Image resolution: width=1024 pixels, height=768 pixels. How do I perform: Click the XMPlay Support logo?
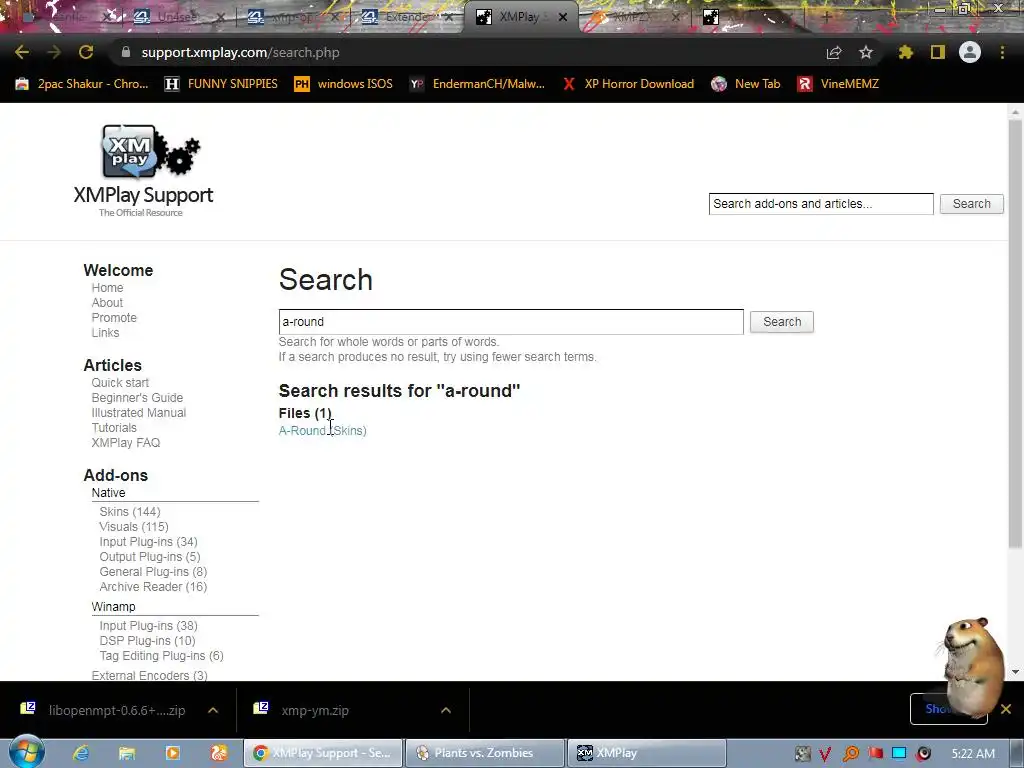click(x=144, y=171)
